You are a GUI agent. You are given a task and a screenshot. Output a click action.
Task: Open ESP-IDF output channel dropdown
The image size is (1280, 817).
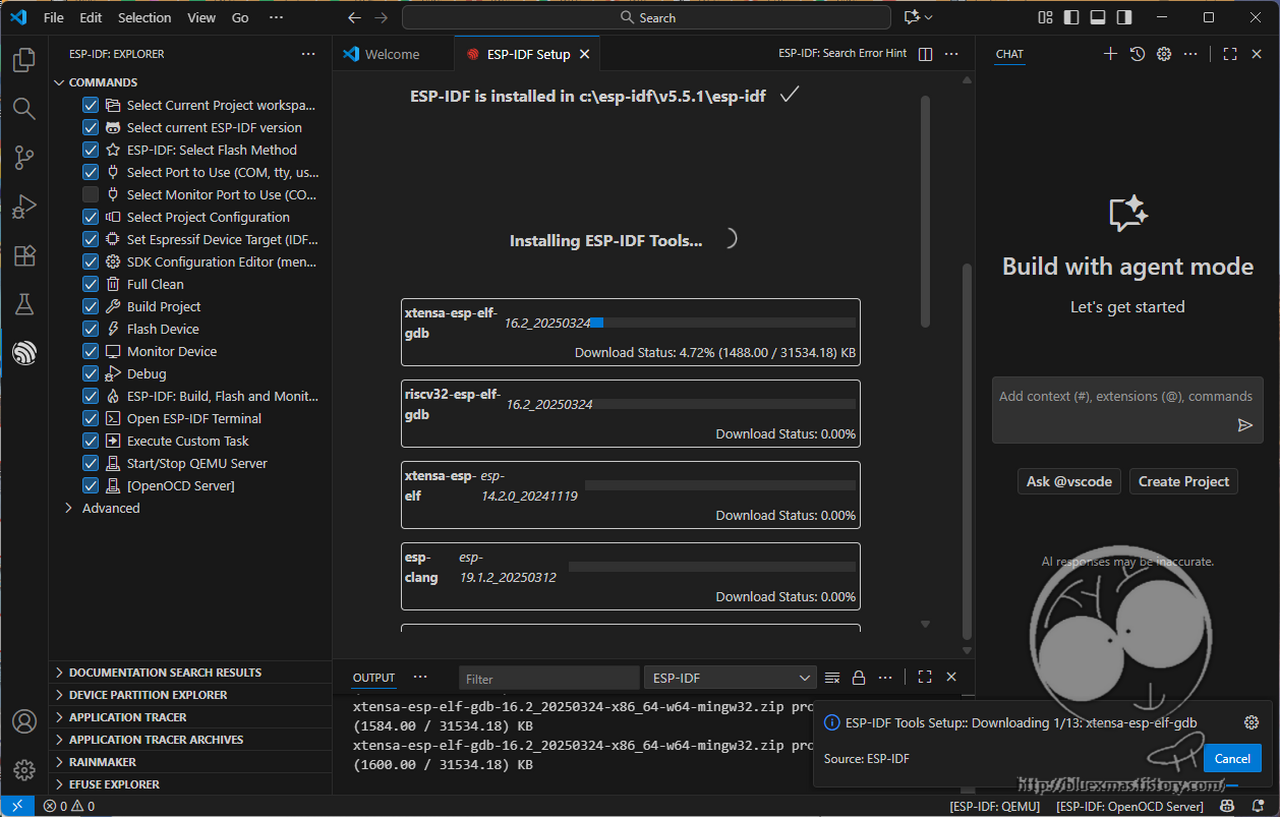(x=730, y=678)
